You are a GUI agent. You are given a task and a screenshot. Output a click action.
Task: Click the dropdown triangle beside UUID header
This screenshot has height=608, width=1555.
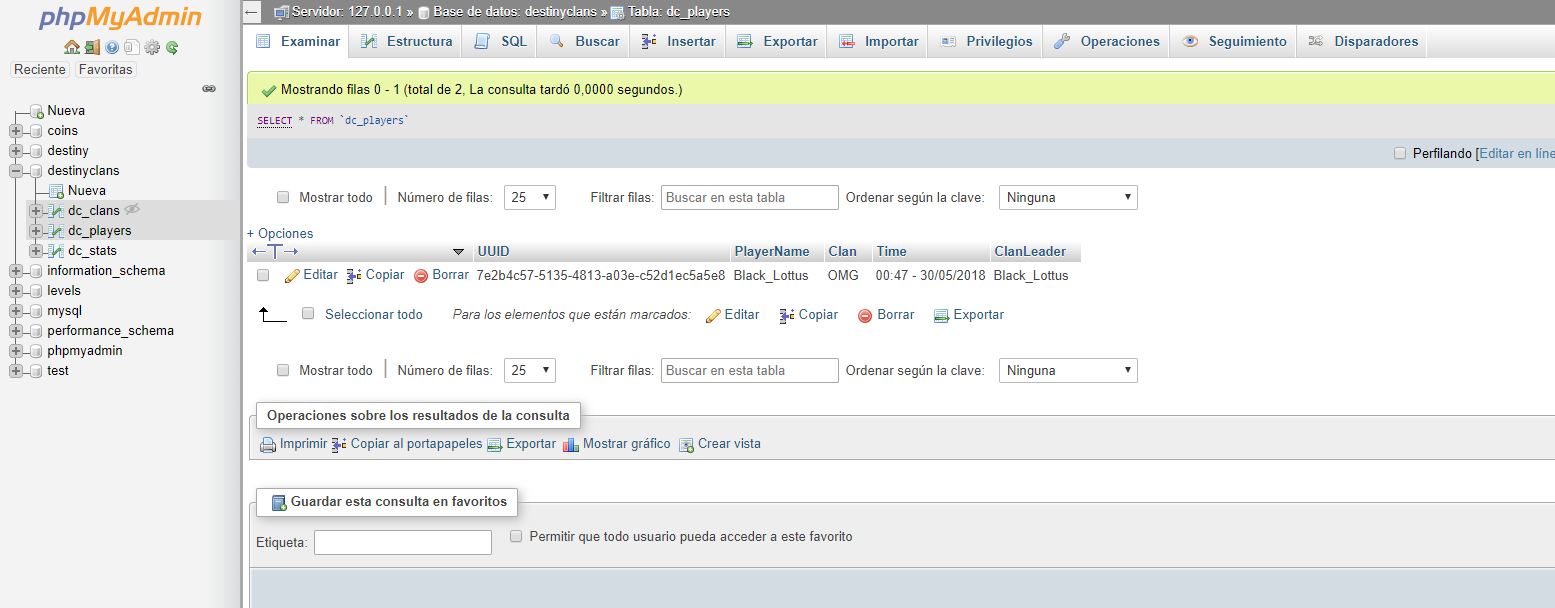(459, 252)
